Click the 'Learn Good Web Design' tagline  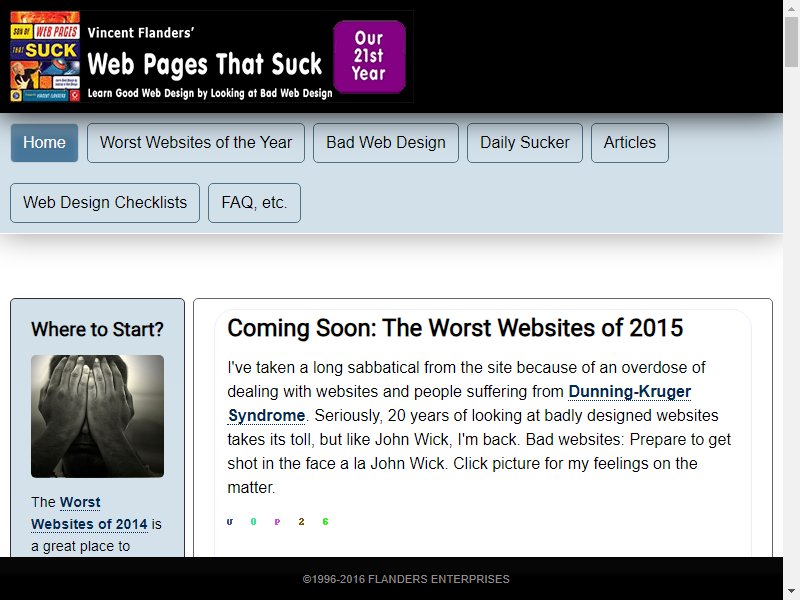pos(210,93)
